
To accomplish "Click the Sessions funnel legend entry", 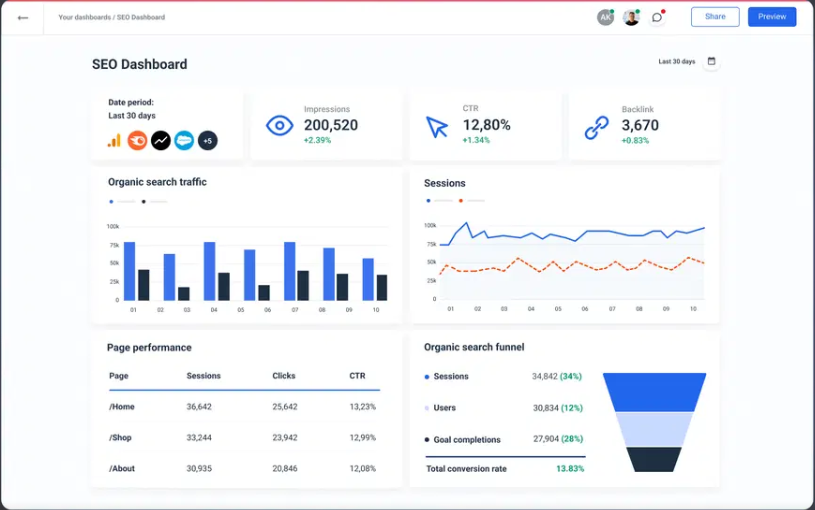I will pyautogui.click(x=446, y=376).
